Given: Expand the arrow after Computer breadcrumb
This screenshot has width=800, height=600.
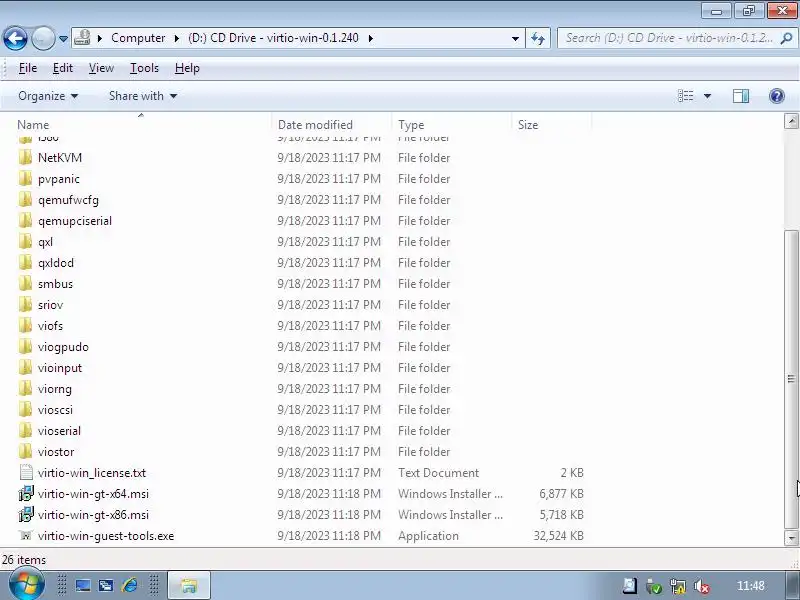Looking at the screenshot, I should (177, 38).
